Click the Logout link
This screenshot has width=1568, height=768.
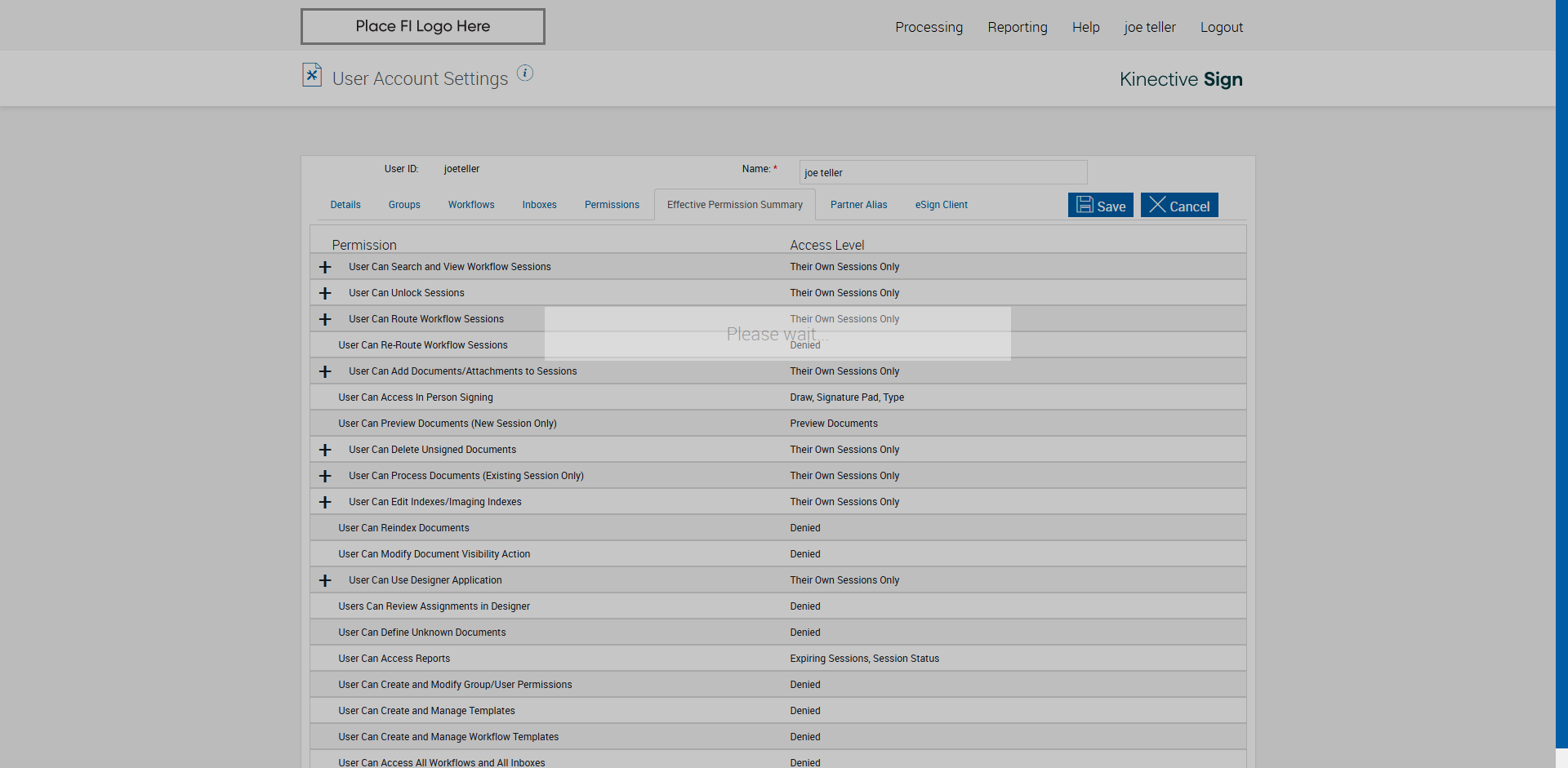pos(1221,27)
